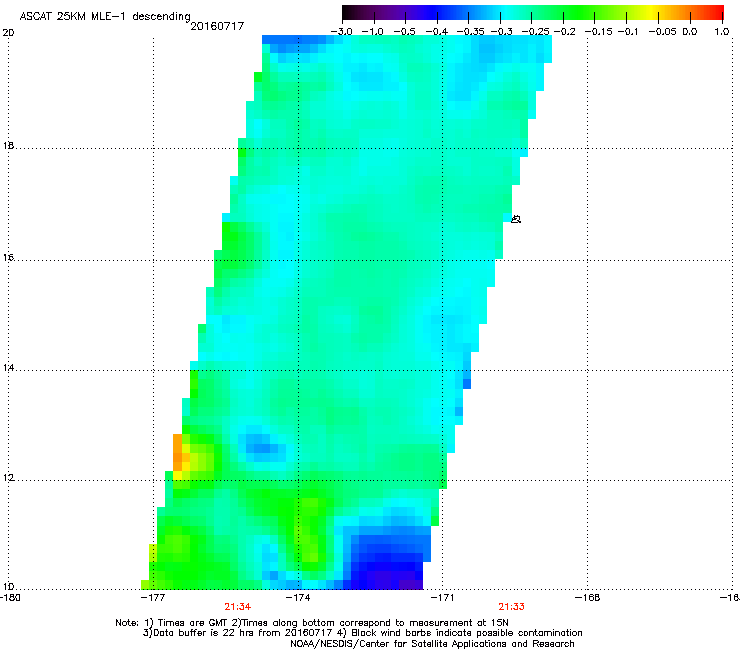Screen dimensions: 740x650
Task: Click the latitude axis label 18
Action: [x=8, y=145]
